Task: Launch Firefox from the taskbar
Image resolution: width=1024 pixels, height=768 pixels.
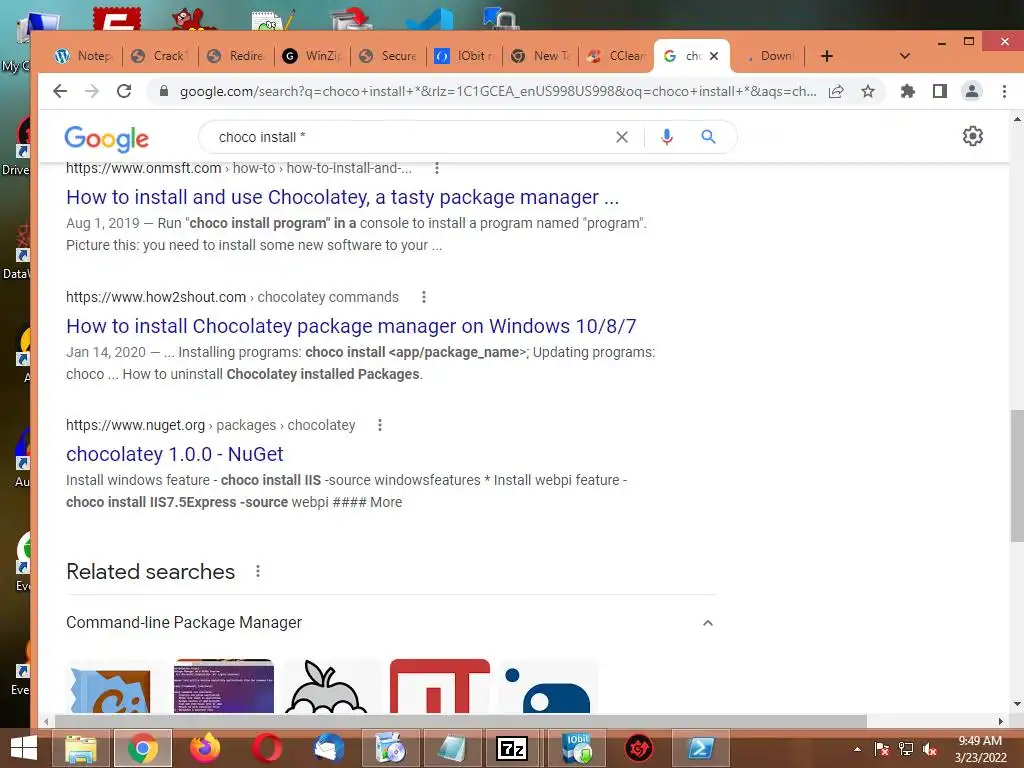Action: coord(204,749)
